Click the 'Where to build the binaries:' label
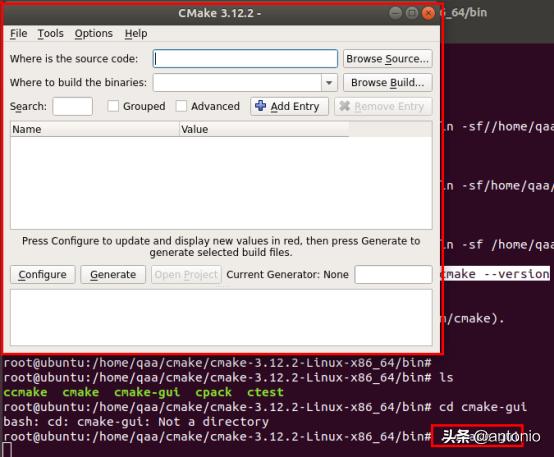 pos(78,82)
